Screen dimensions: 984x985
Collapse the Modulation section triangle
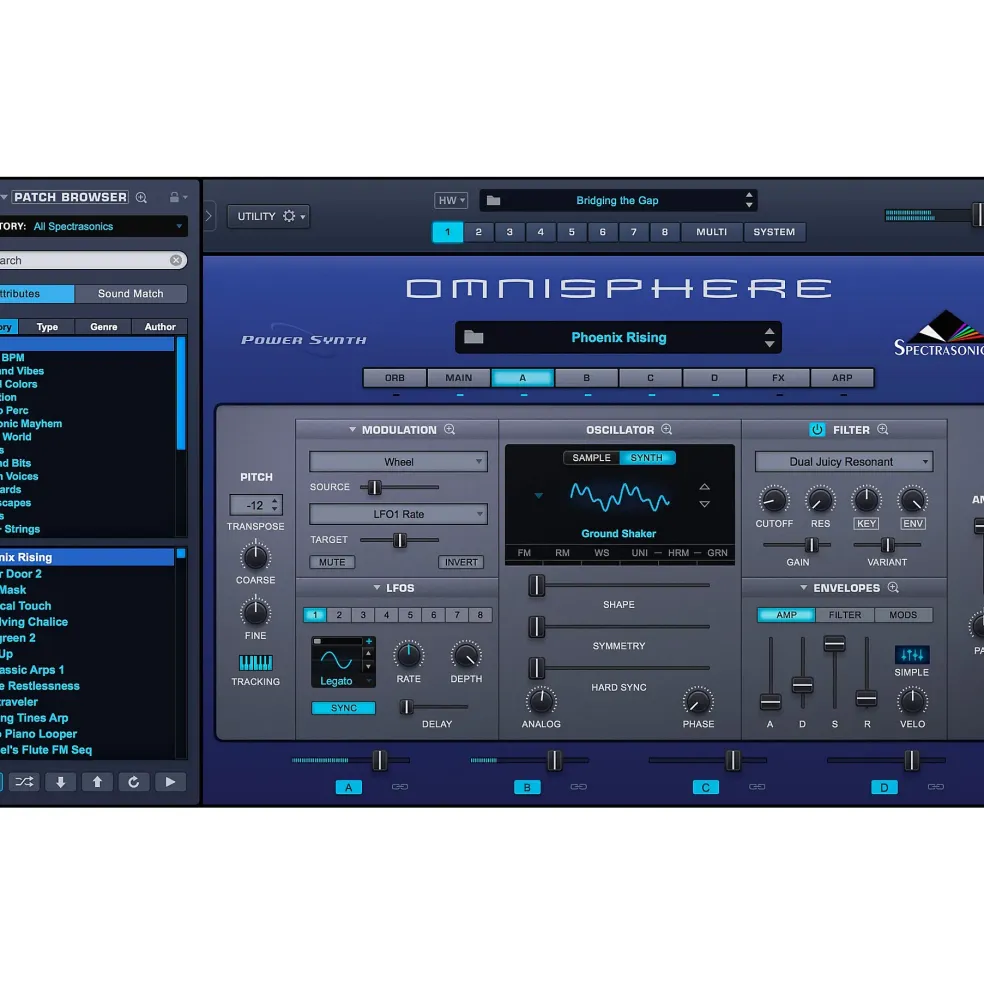(x=353, y=430)
